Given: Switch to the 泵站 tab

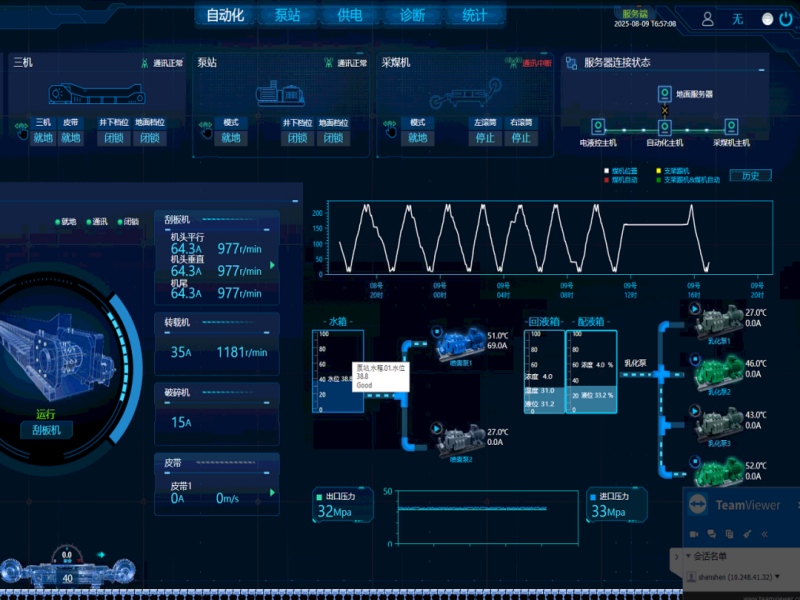Looking at the screenshot, I should coord(287,15).
